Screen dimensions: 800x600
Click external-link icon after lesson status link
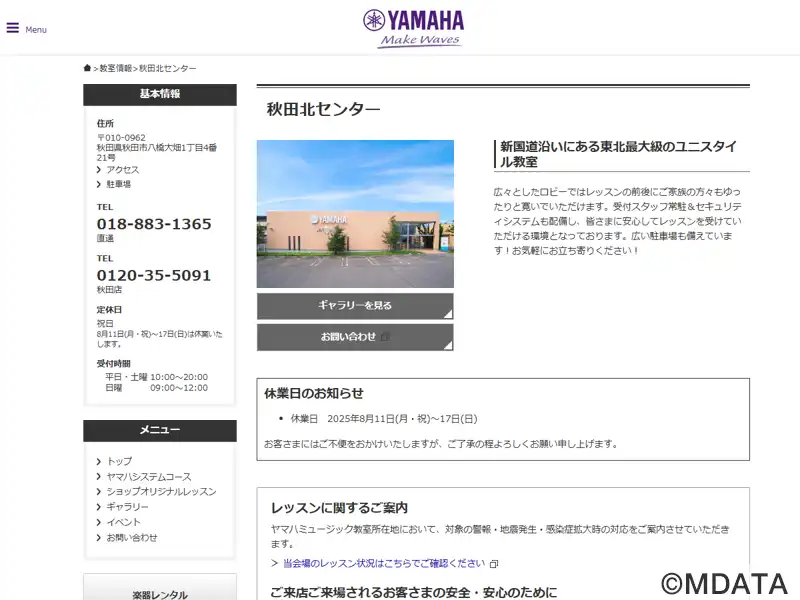tap(493, 564)
